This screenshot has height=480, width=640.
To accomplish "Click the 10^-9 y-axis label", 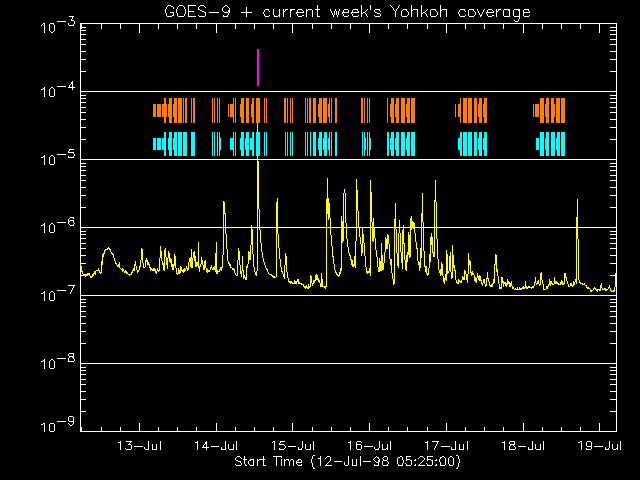I will coord(58,425).
